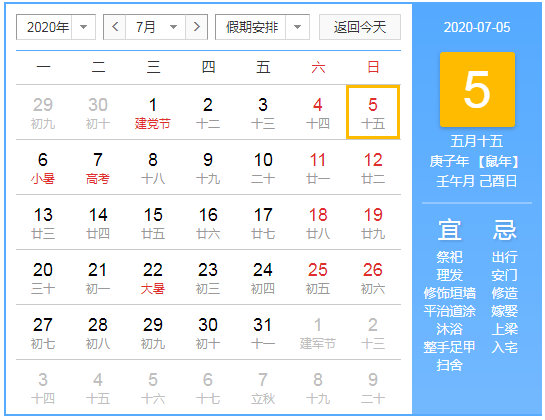The width and height of the screenshot is (545, 420).
Task: Select July 22 大暑 date
Action: [x=153, y=278]
